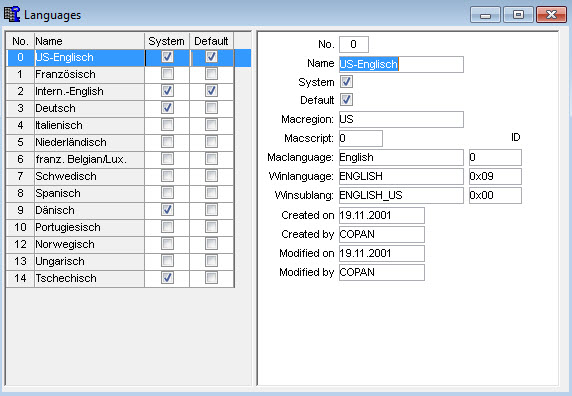Select Deutsch in the language list
This screenshot has height=396, width=572.
point(89,108)
